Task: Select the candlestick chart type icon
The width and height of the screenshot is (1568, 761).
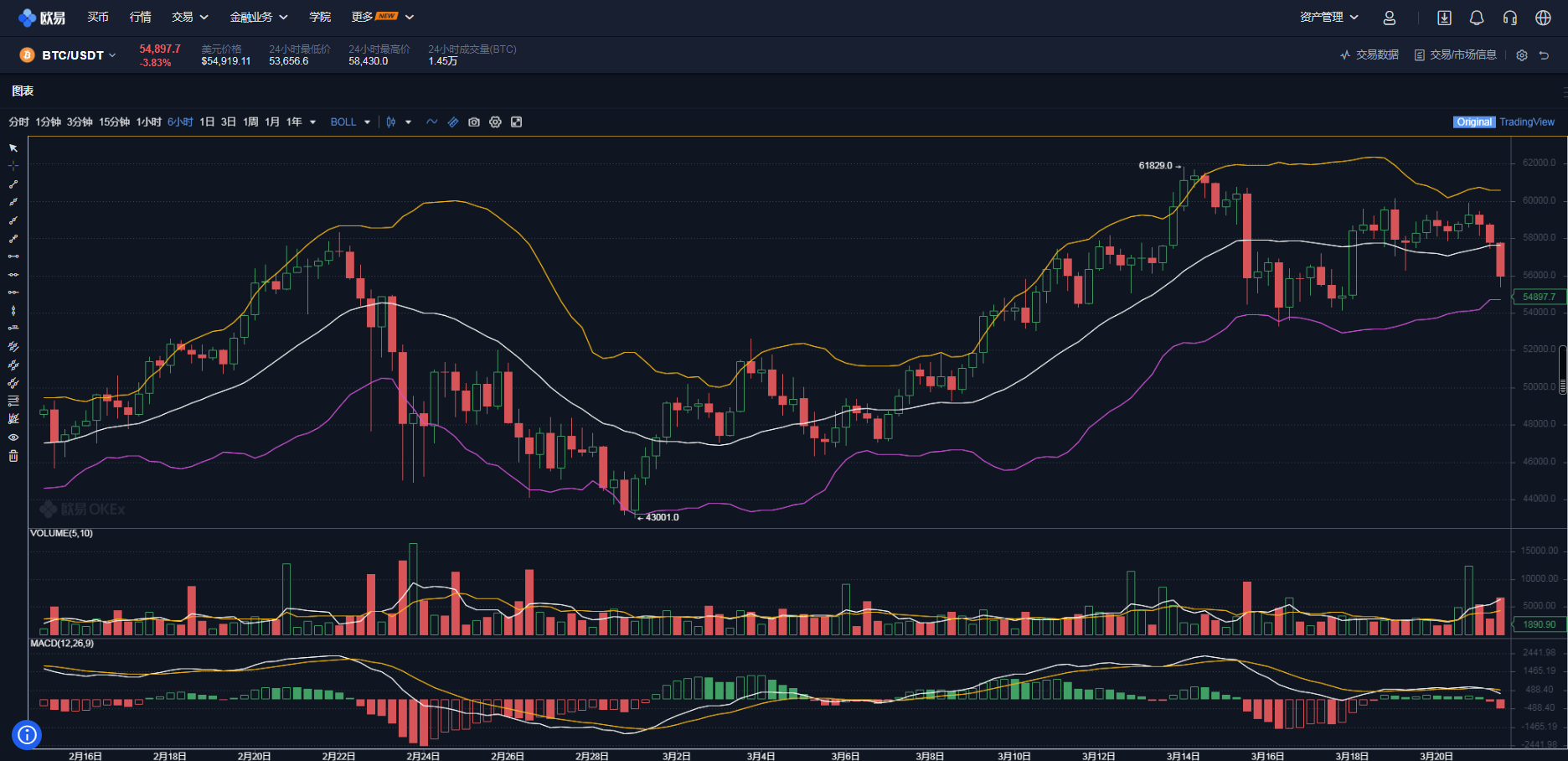Action: coord(391,122)
